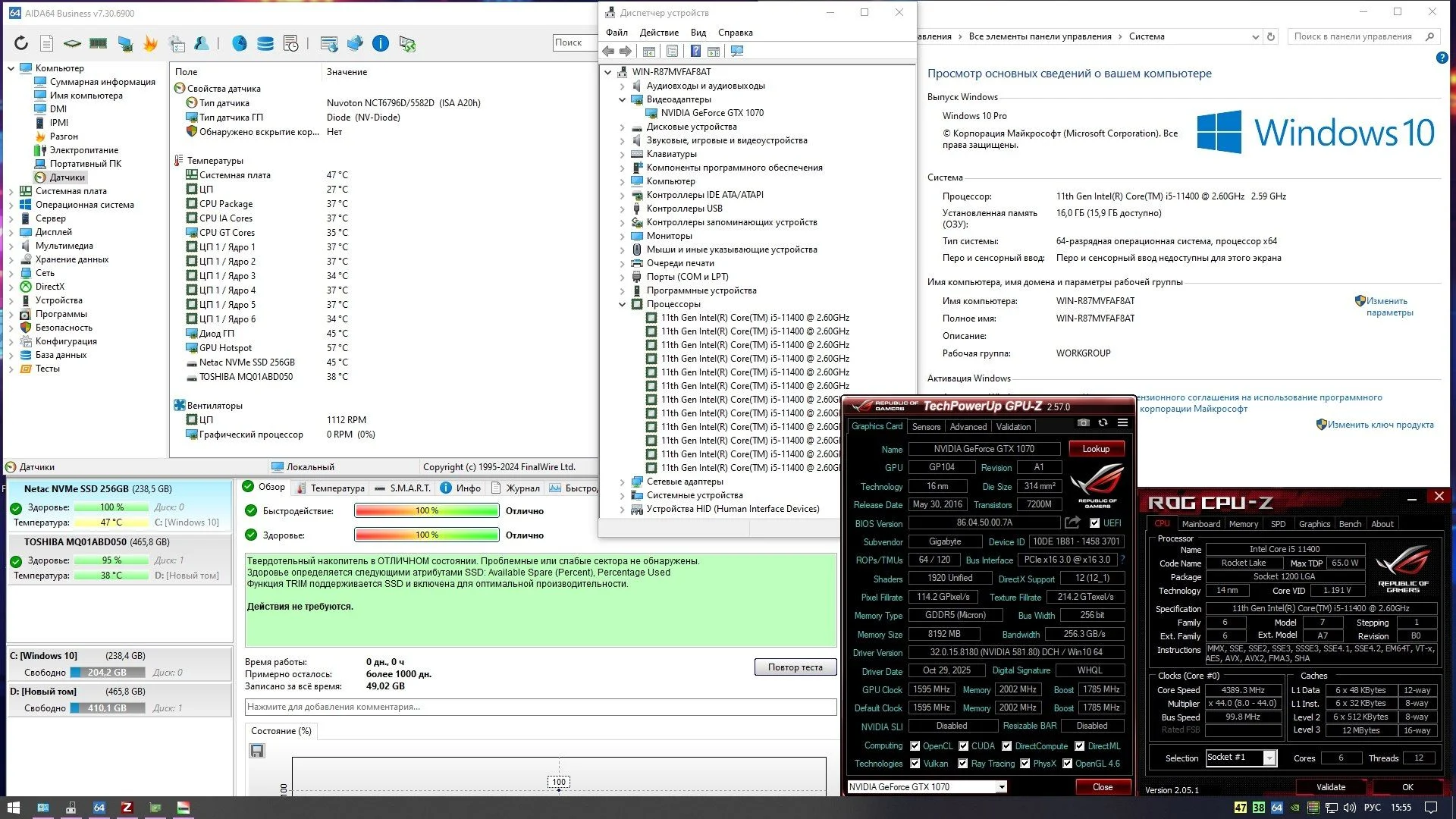This screenshot has height=819, width=1456.
Task: Click the Lookup button in GPU-Z
Action: [1096, 449]
